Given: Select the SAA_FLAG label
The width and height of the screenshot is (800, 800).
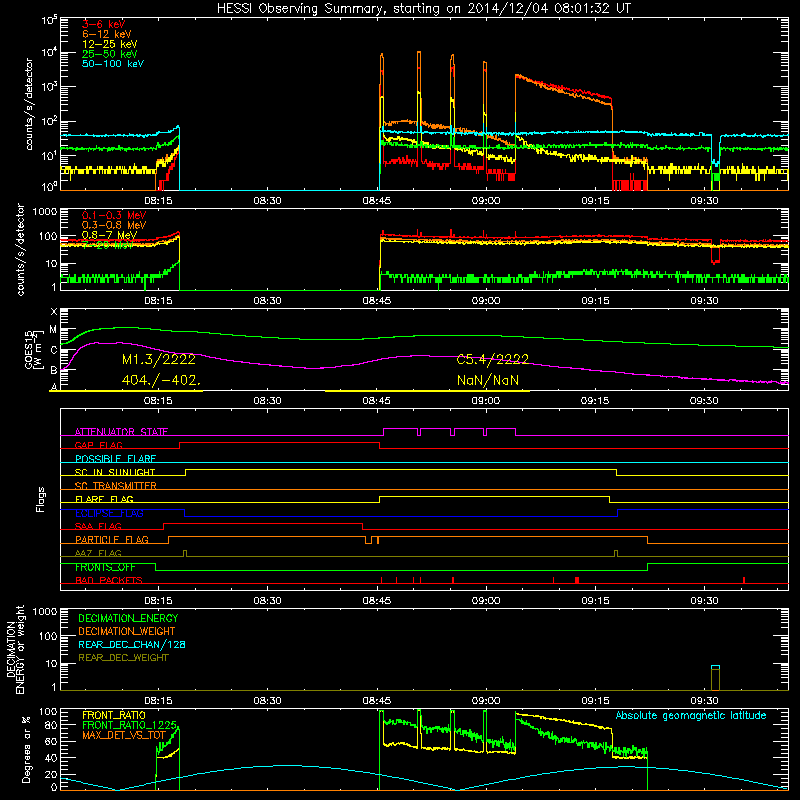Looking at the screenshot, I should [98, 526].
